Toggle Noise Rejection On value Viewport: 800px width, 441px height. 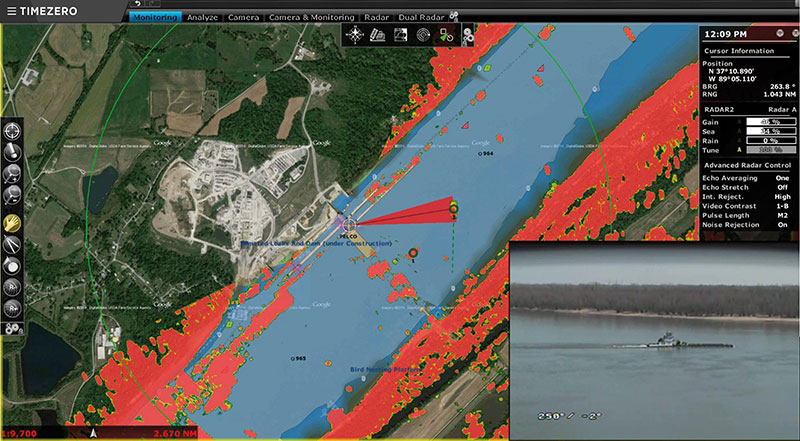click(x=783, y=225)
